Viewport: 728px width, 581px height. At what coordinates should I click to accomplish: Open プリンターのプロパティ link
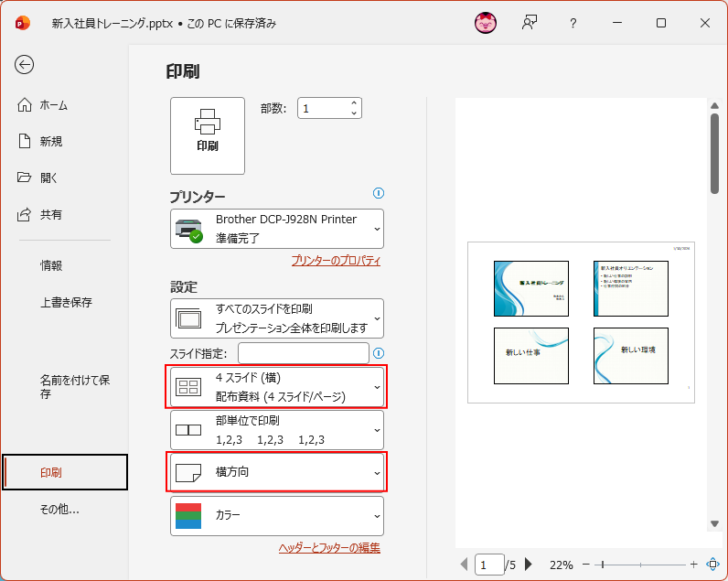point(336,260)
